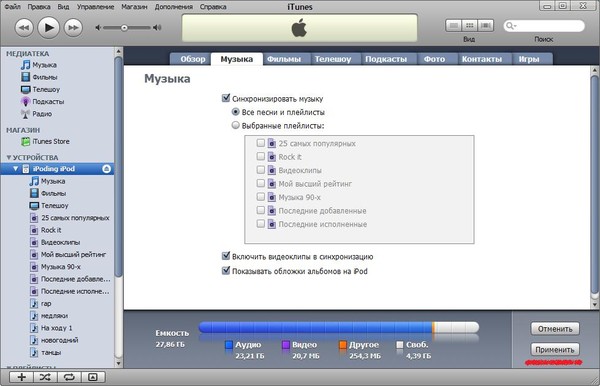Switch to the Подкасты tab
This screenshot has height=386, width=600.
[386, 59]
